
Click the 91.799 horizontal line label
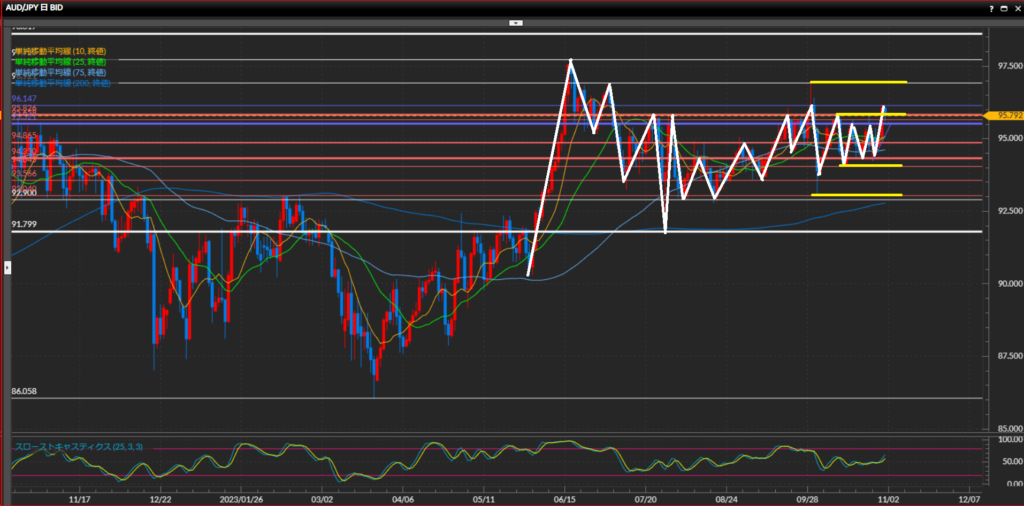(x=25, y=226)
